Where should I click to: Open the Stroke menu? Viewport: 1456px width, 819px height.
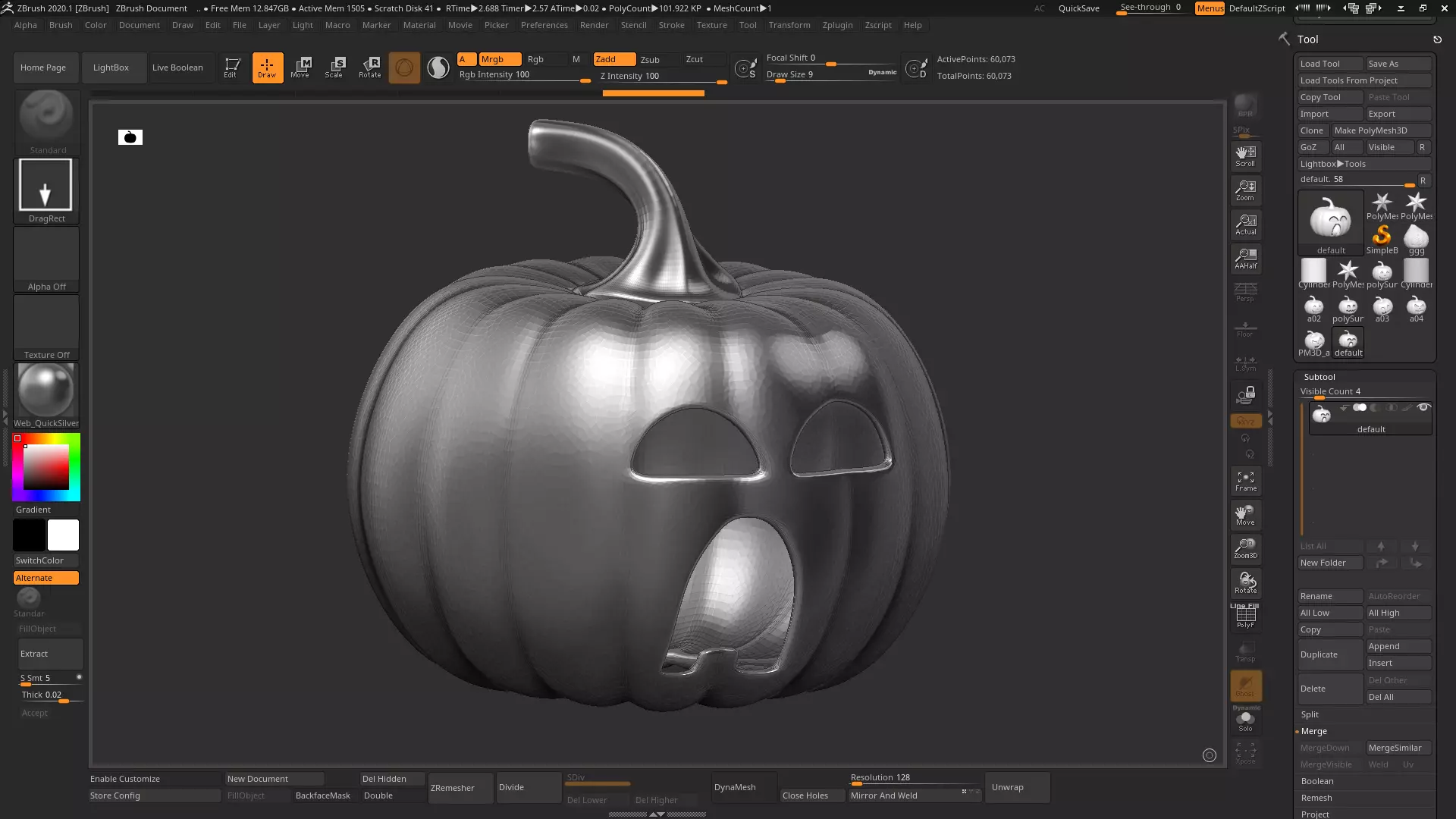coord(671,25)
